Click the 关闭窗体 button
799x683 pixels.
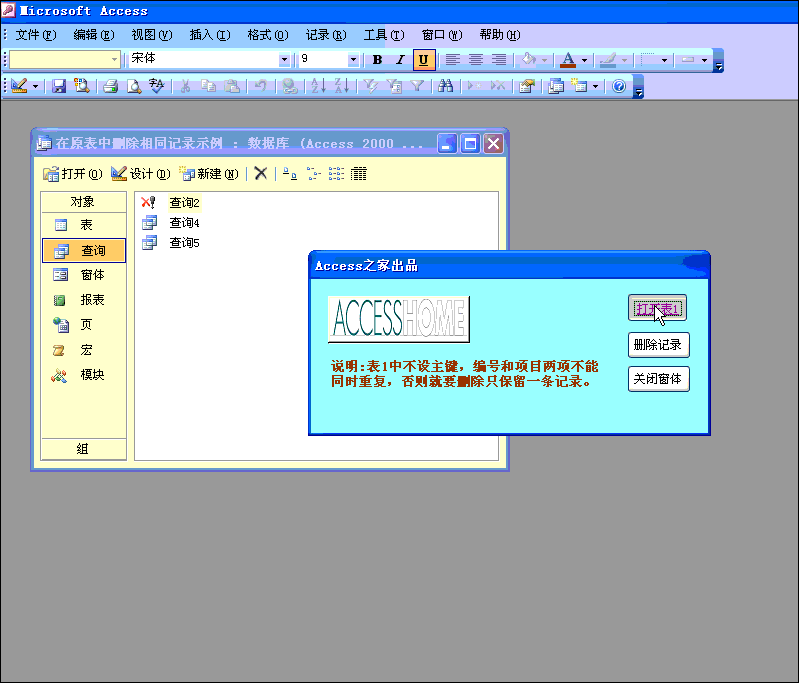[x=658, y=379]
